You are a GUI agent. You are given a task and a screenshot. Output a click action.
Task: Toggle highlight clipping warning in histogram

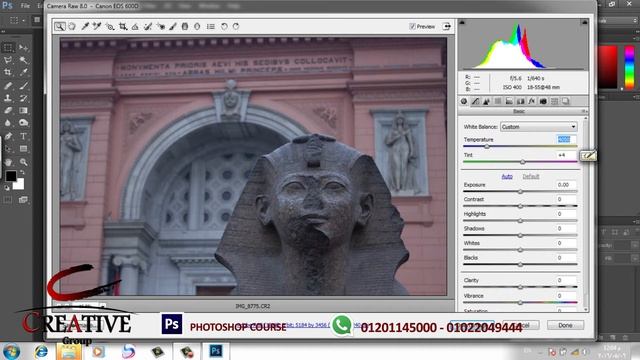tap(584, 22)
